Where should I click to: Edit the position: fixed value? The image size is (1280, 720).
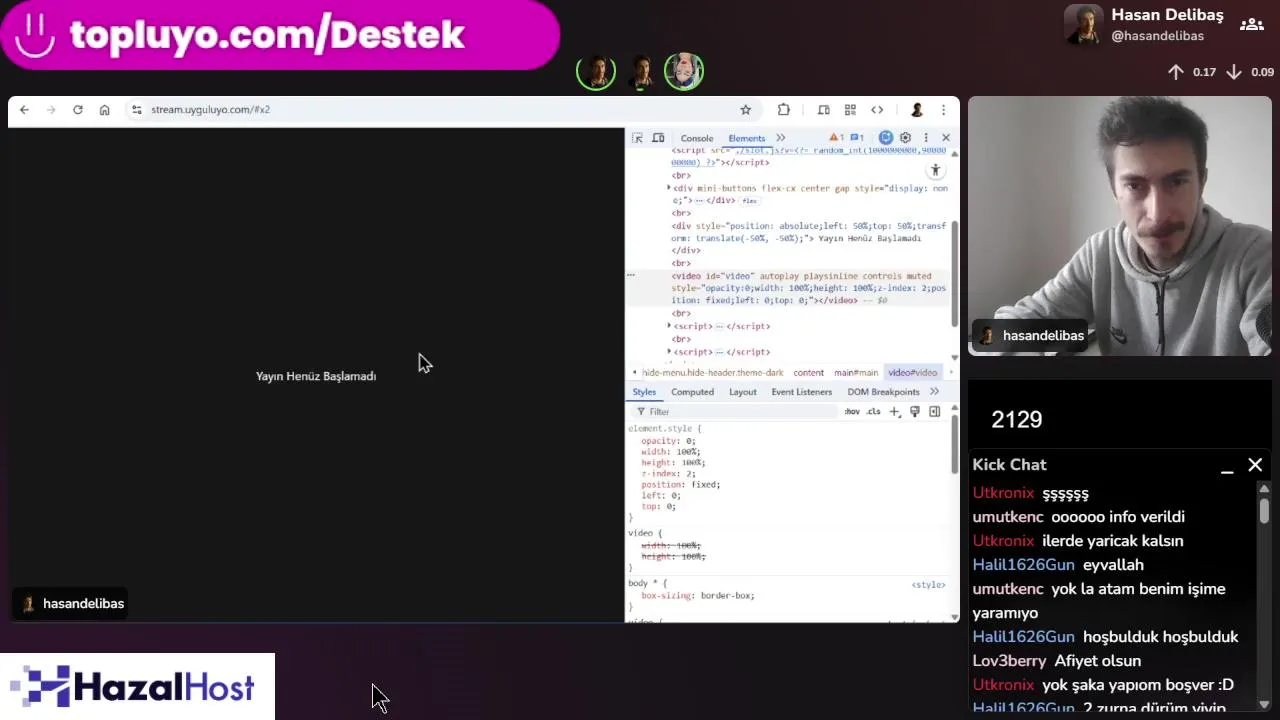coord(704,485)
